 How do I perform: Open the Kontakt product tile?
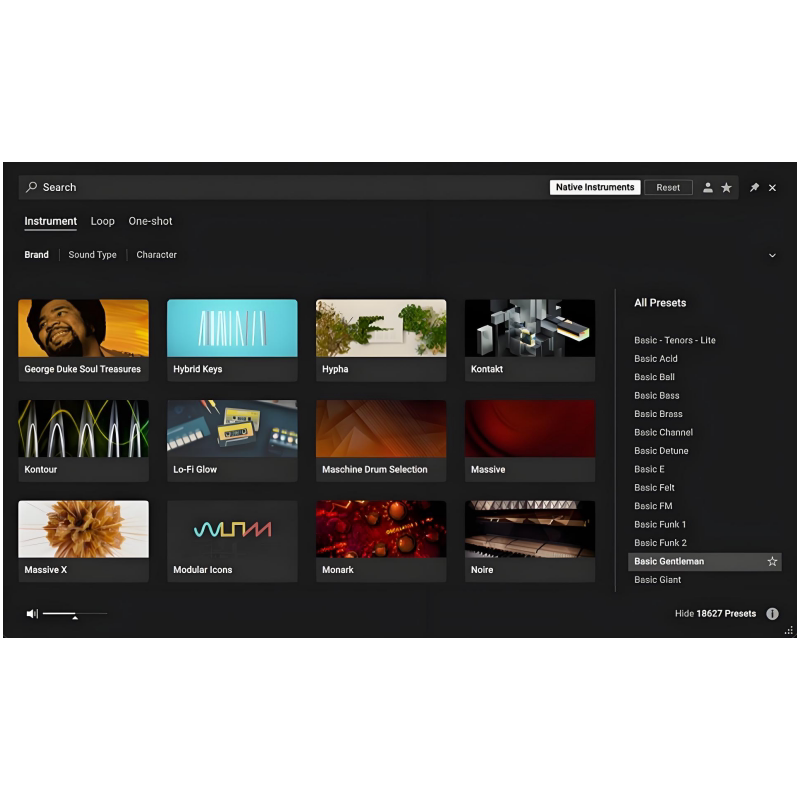530,340
